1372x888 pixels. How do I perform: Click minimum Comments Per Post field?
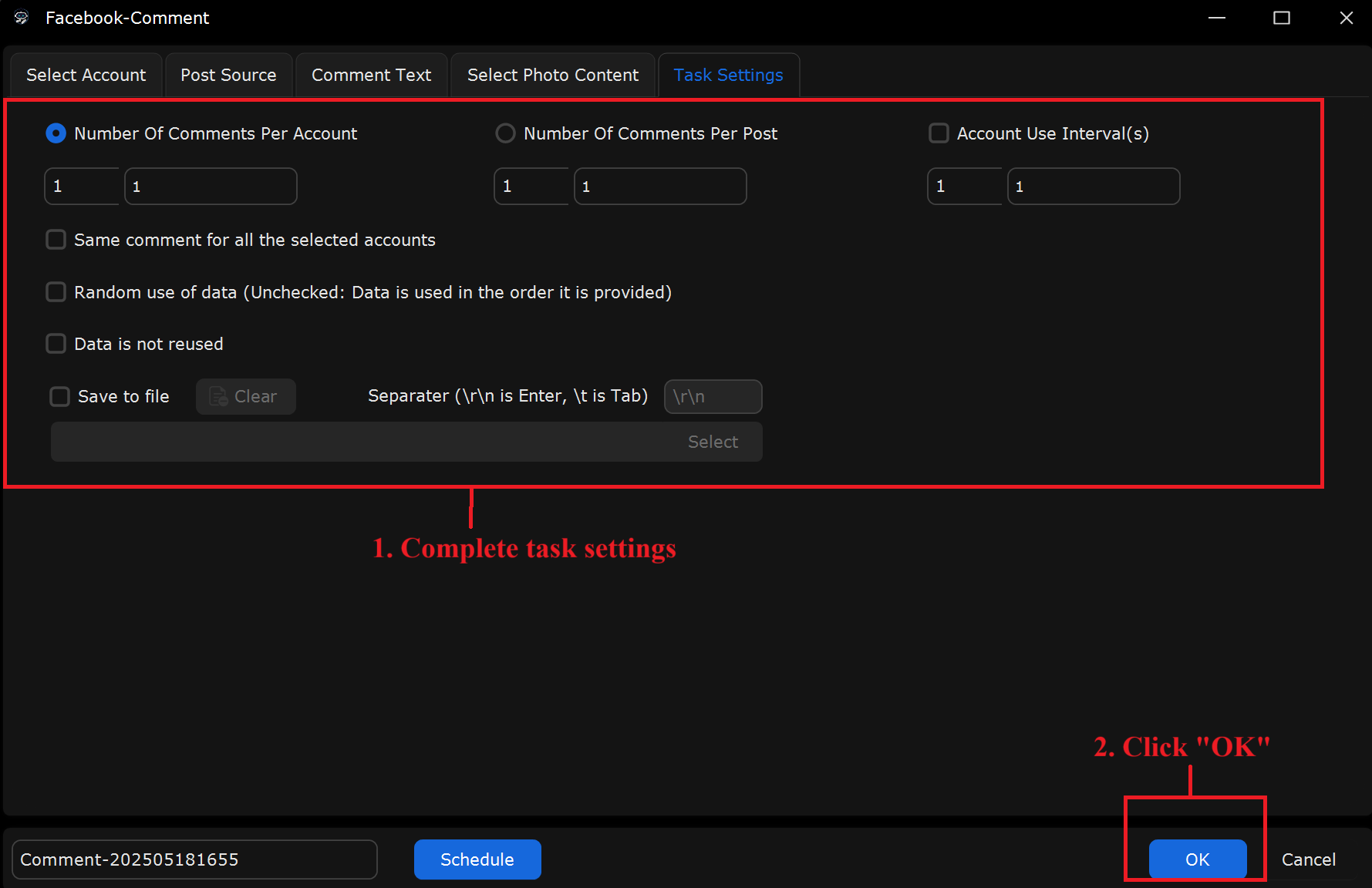pos(531,186)
